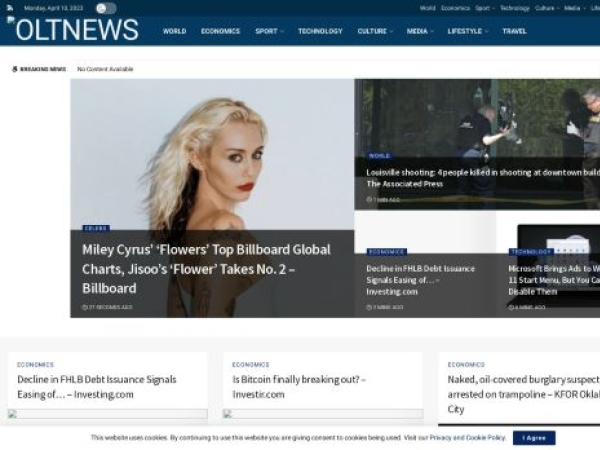Click the Miley Cyrus featured photo
Viewport: 600px width, 450px height.
(x=212, y=153)
